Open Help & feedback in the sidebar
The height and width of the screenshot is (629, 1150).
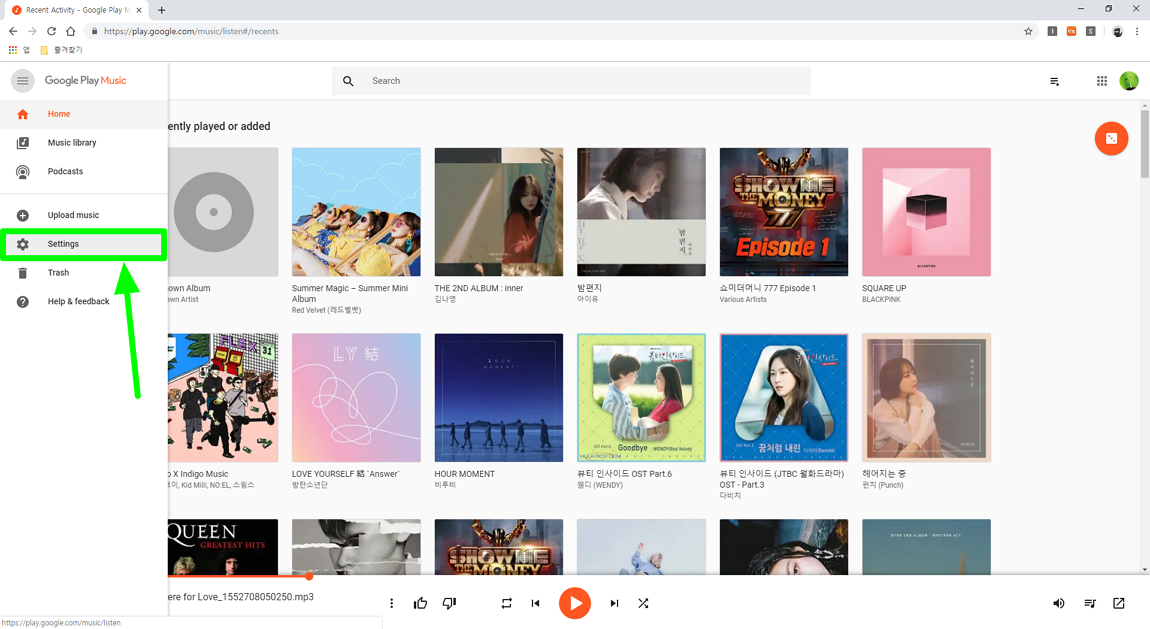(84, 301)
